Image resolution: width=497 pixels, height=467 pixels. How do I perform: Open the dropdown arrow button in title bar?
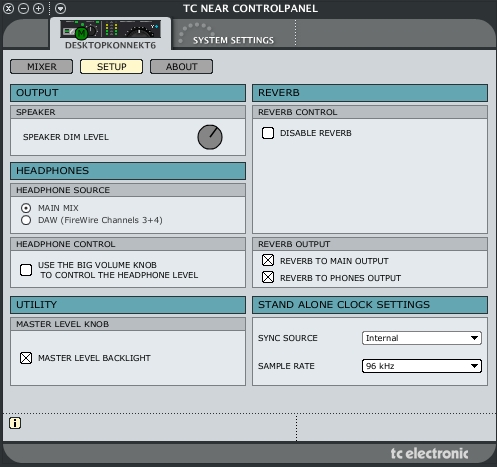[60, 8]
